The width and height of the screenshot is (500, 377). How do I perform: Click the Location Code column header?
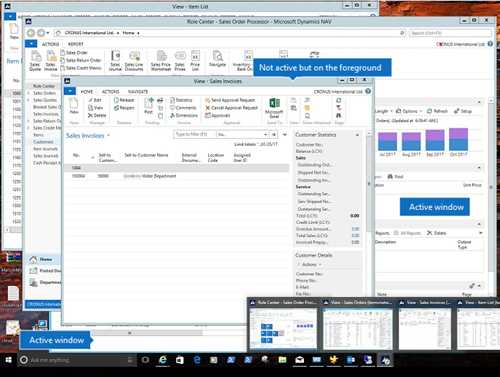pos(216,157)
